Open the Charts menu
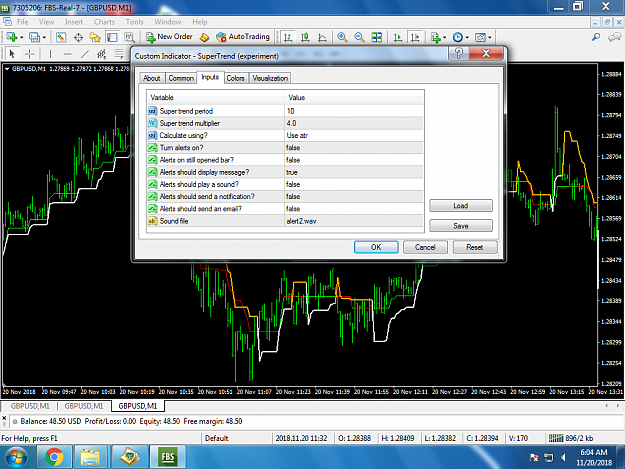625x469 pixels. click(104, 22)
